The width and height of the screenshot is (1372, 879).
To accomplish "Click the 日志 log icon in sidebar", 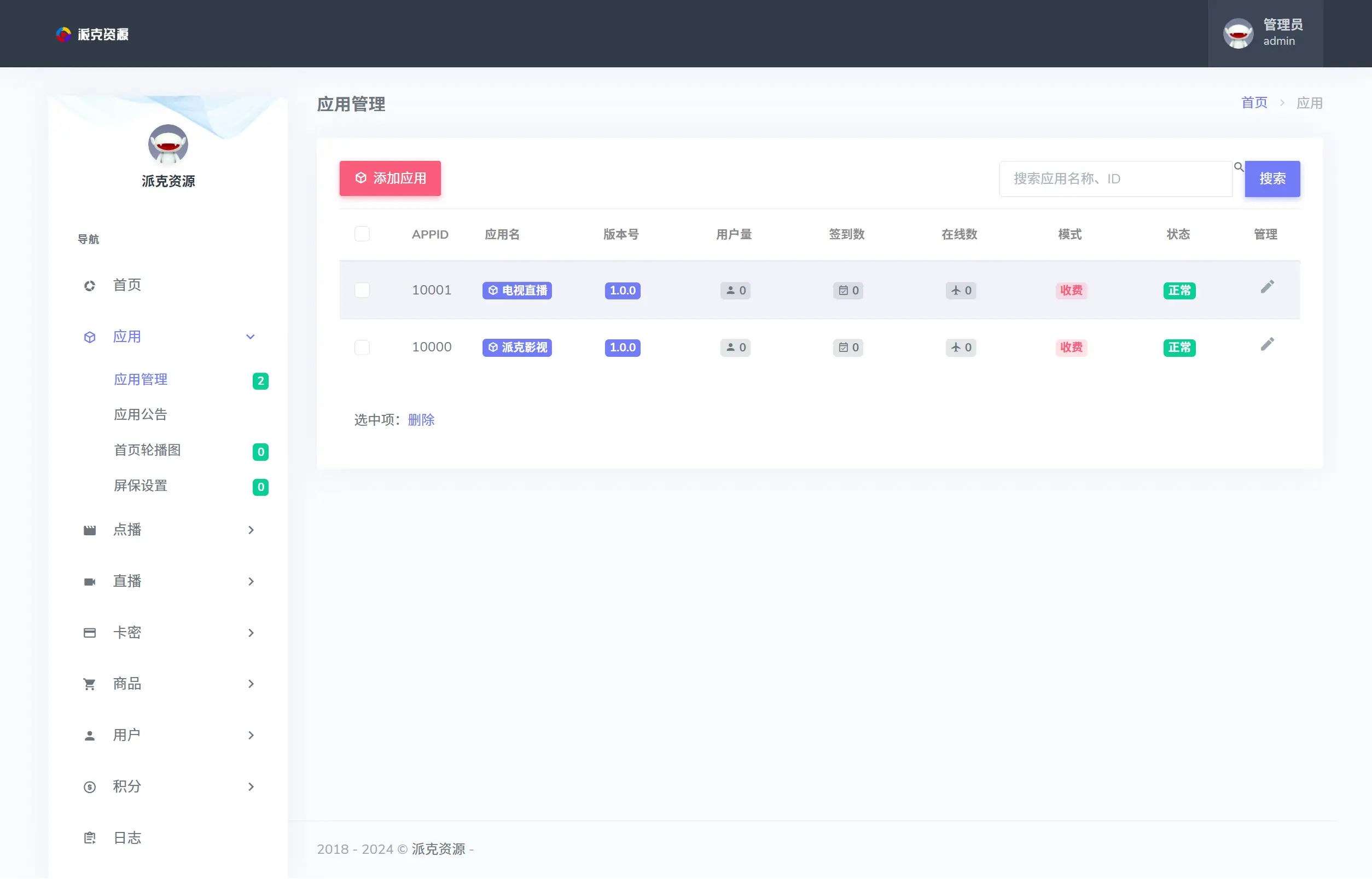I will click(90, 837).
